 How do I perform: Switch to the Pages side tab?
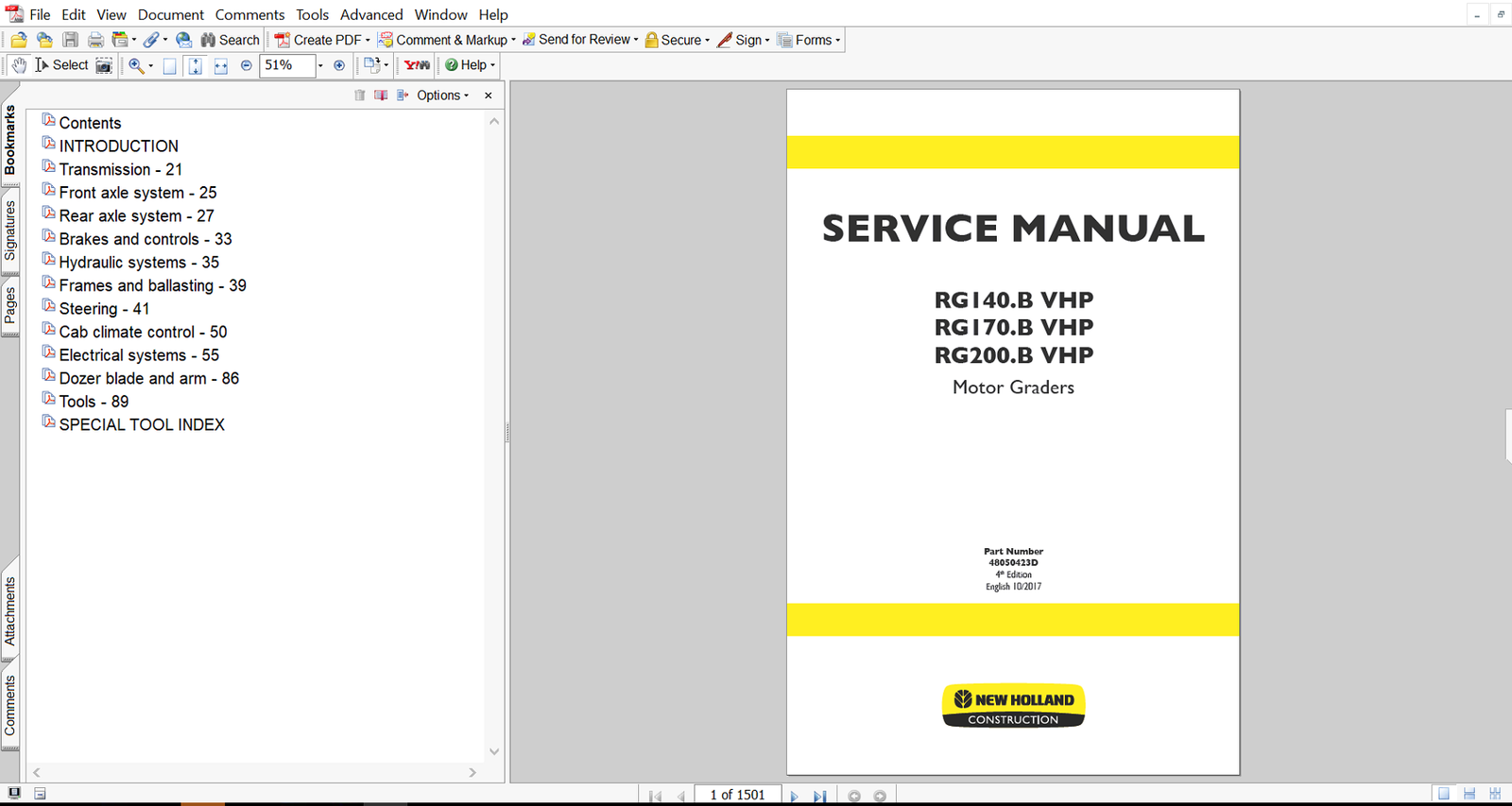10,305
